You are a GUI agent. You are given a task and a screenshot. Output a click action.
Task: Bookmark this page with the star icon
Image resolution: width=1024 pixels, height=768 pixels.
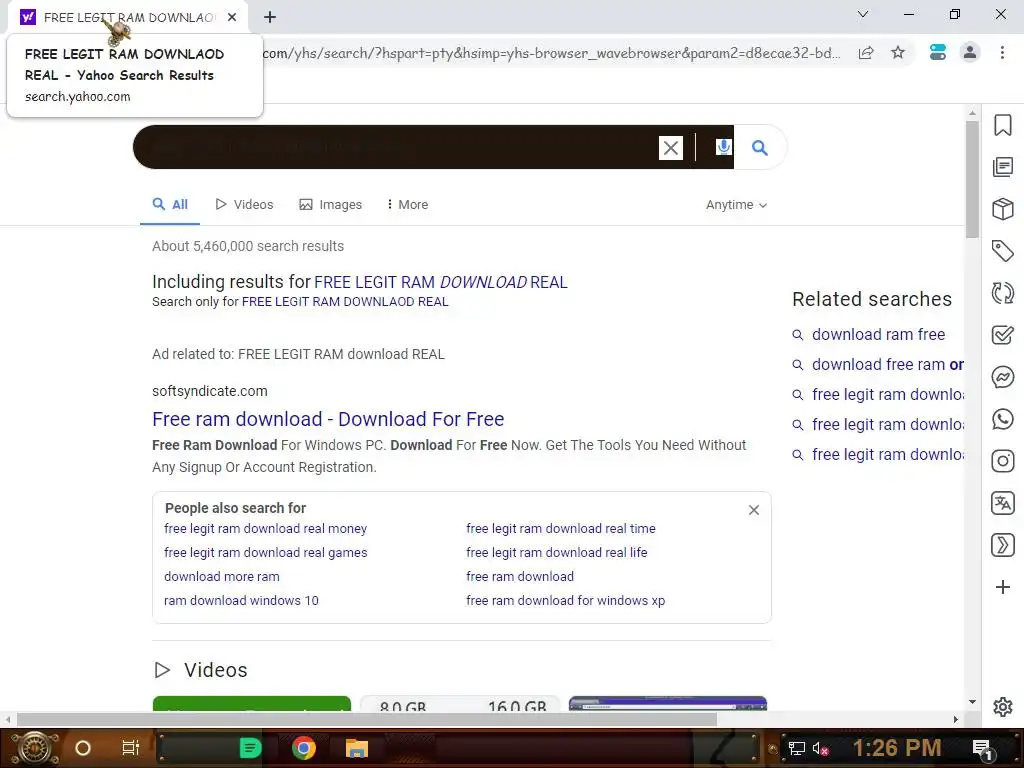point(898,52)
